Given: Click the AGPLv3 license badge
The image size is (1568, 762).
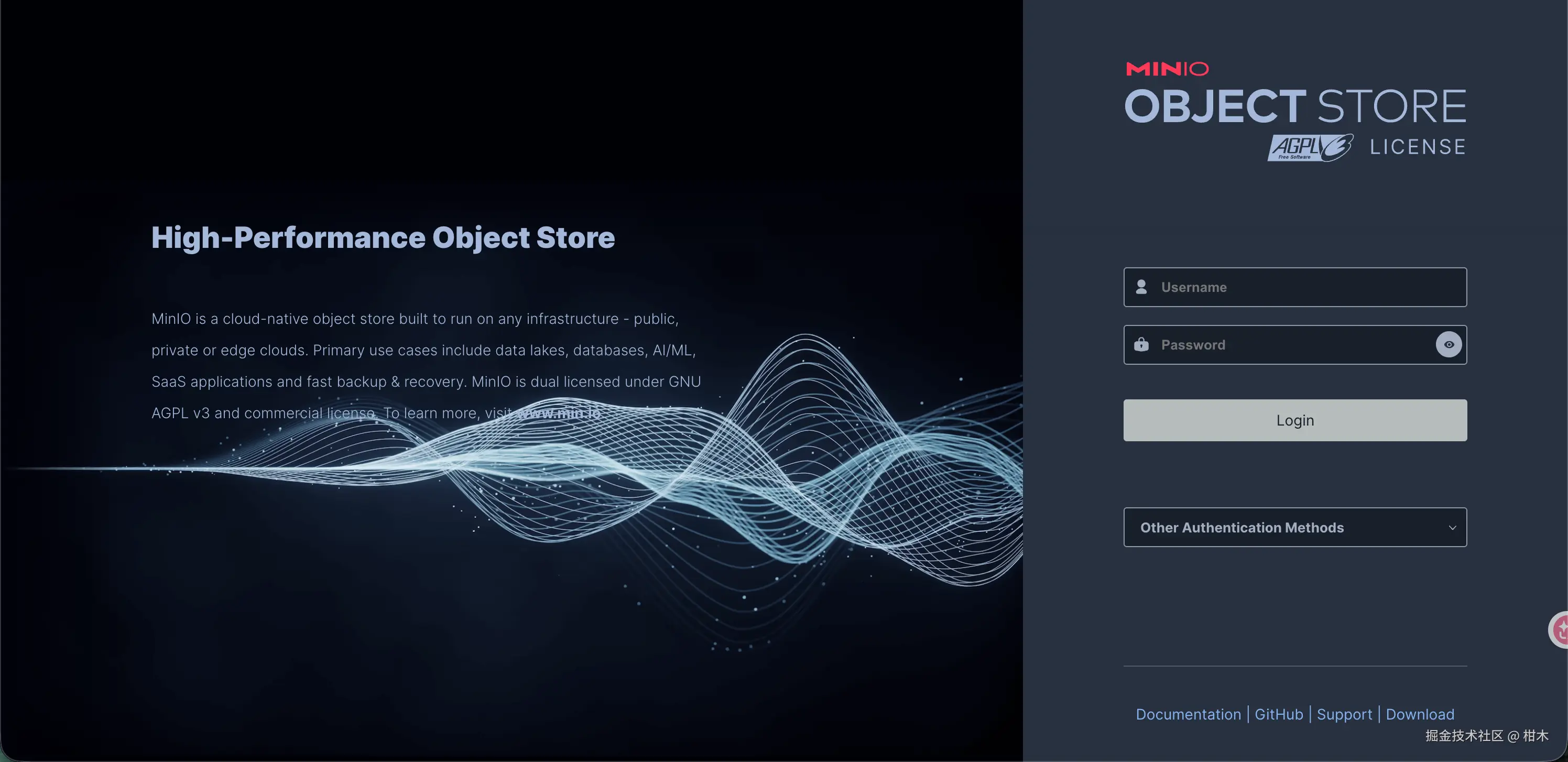Looking at the screenshot, I should tap(1311, 147).
